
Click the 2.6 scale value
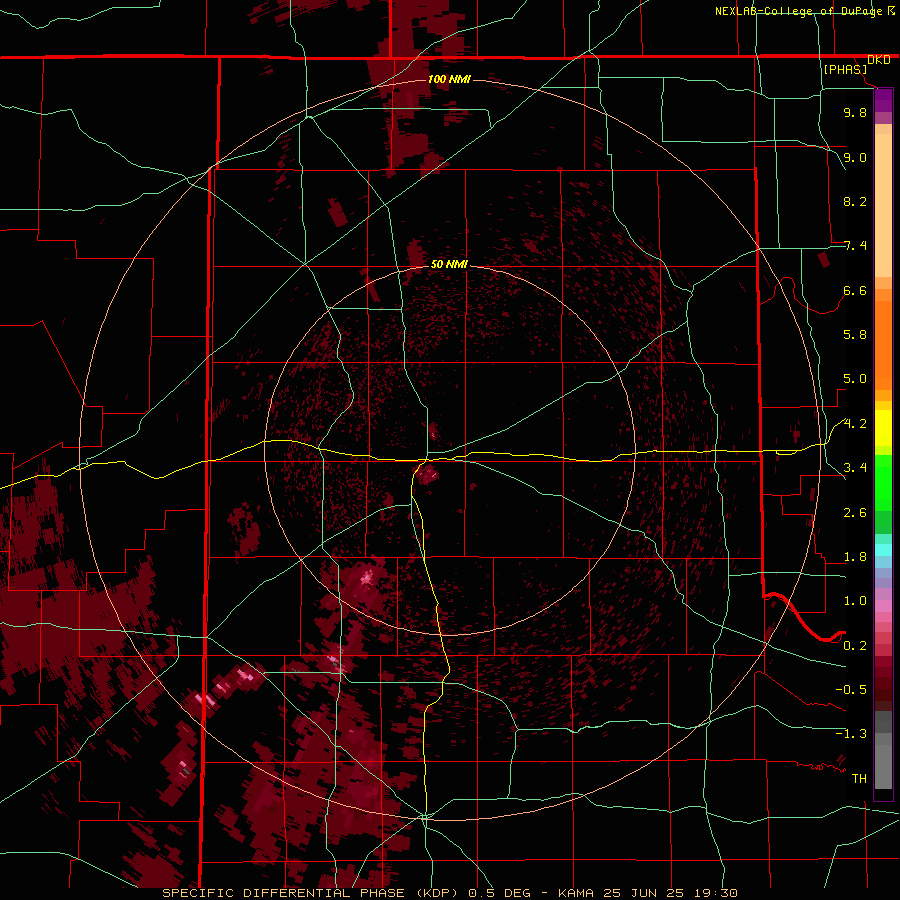pyautogui.click(x=855, y=513)
